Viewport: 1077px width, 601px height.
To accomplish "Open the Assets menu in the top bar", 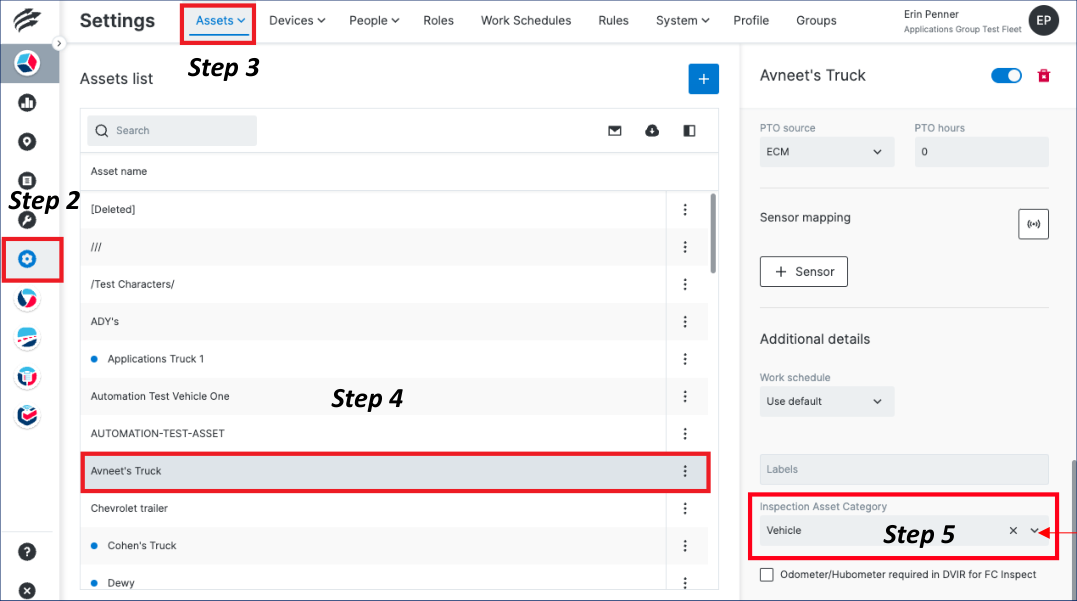I will [x=217, y=20].
